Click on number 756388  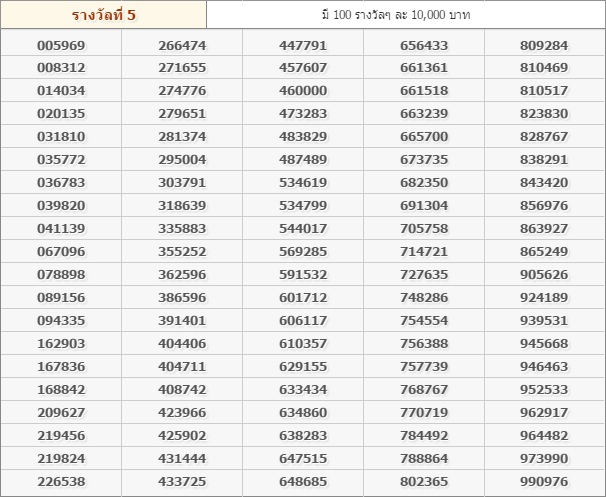tap(424, 344)
